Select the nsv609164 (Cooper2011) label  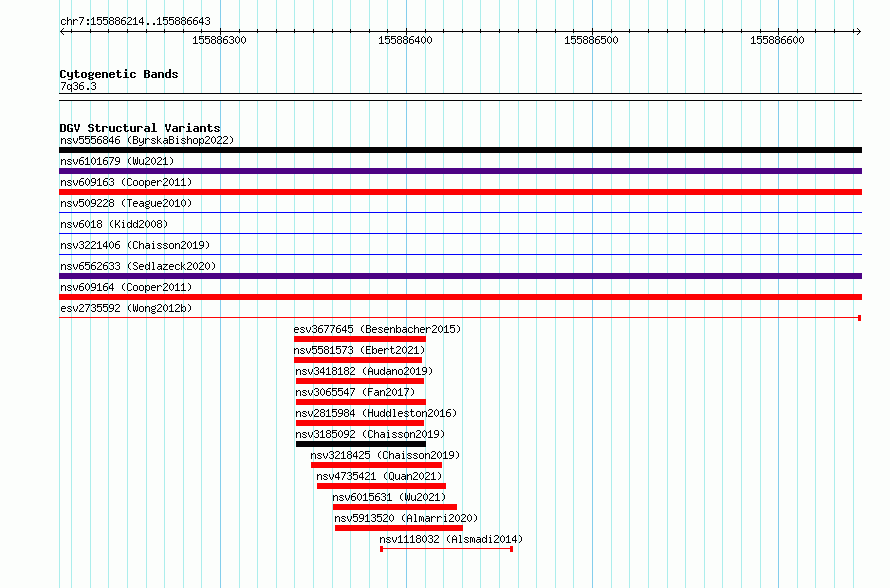pos(126,287)
